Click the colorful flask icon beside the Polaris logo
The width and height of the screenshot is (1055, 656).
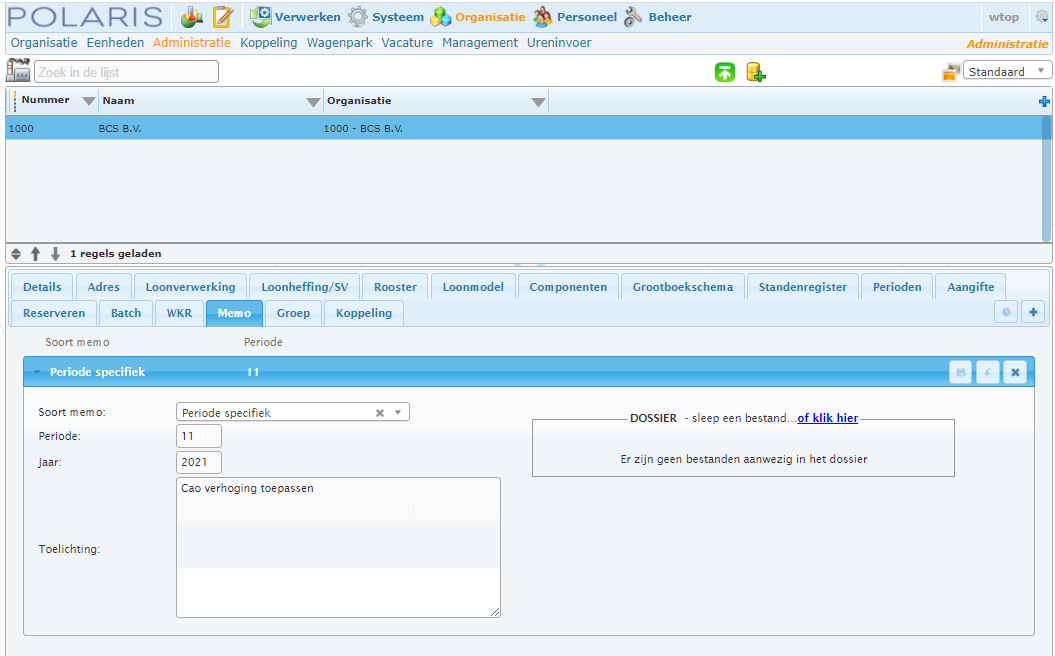(x=192, y=17)
